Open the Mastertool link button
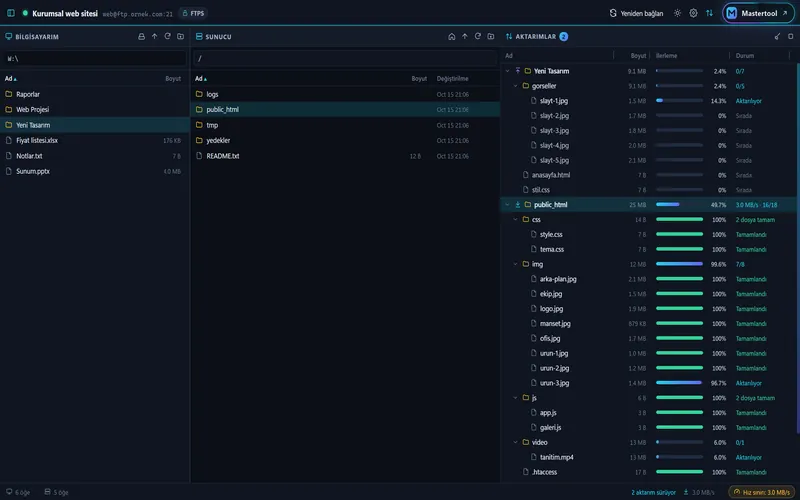Image resolution: width=800 pixels, height=500 pixels. pyautogui.click(x=758, y=13)
